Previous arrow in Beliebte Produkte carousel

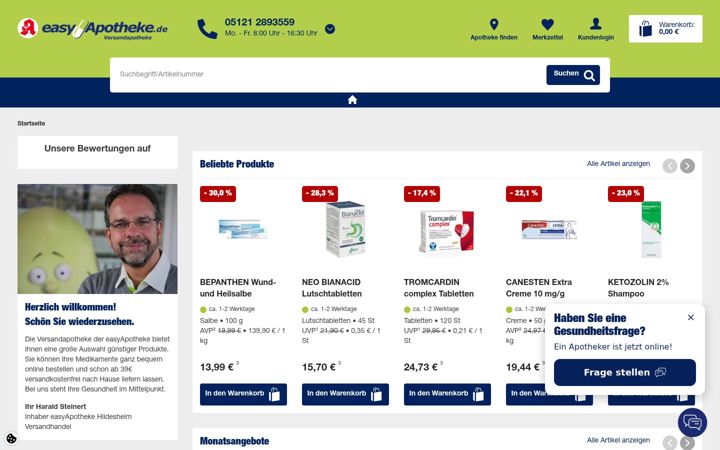[669, 166]
